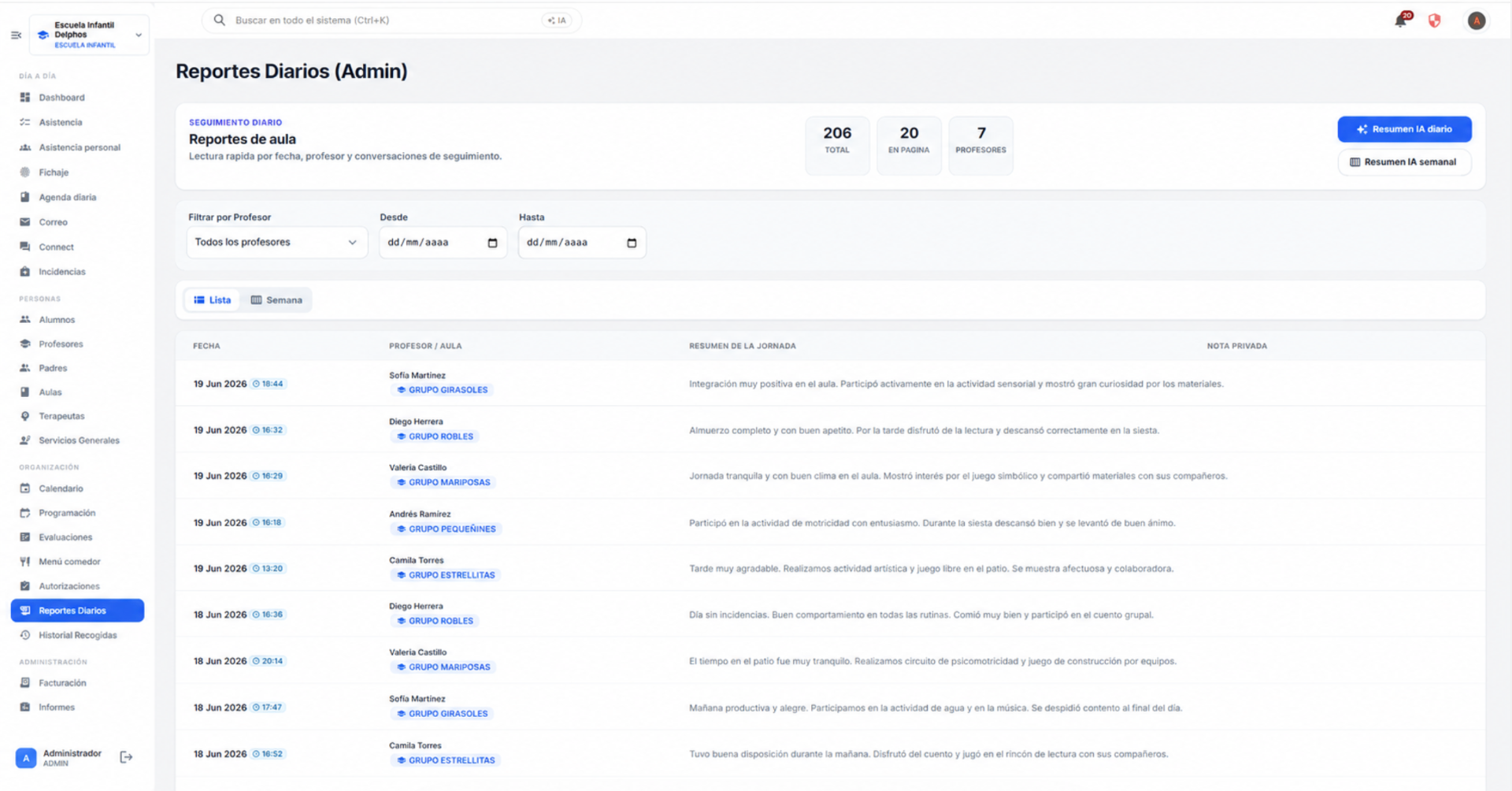
Task: Click GRUPO ESTRELLITAS tag on 19 Jun 13:20 row
Action: tap(446, 575)
